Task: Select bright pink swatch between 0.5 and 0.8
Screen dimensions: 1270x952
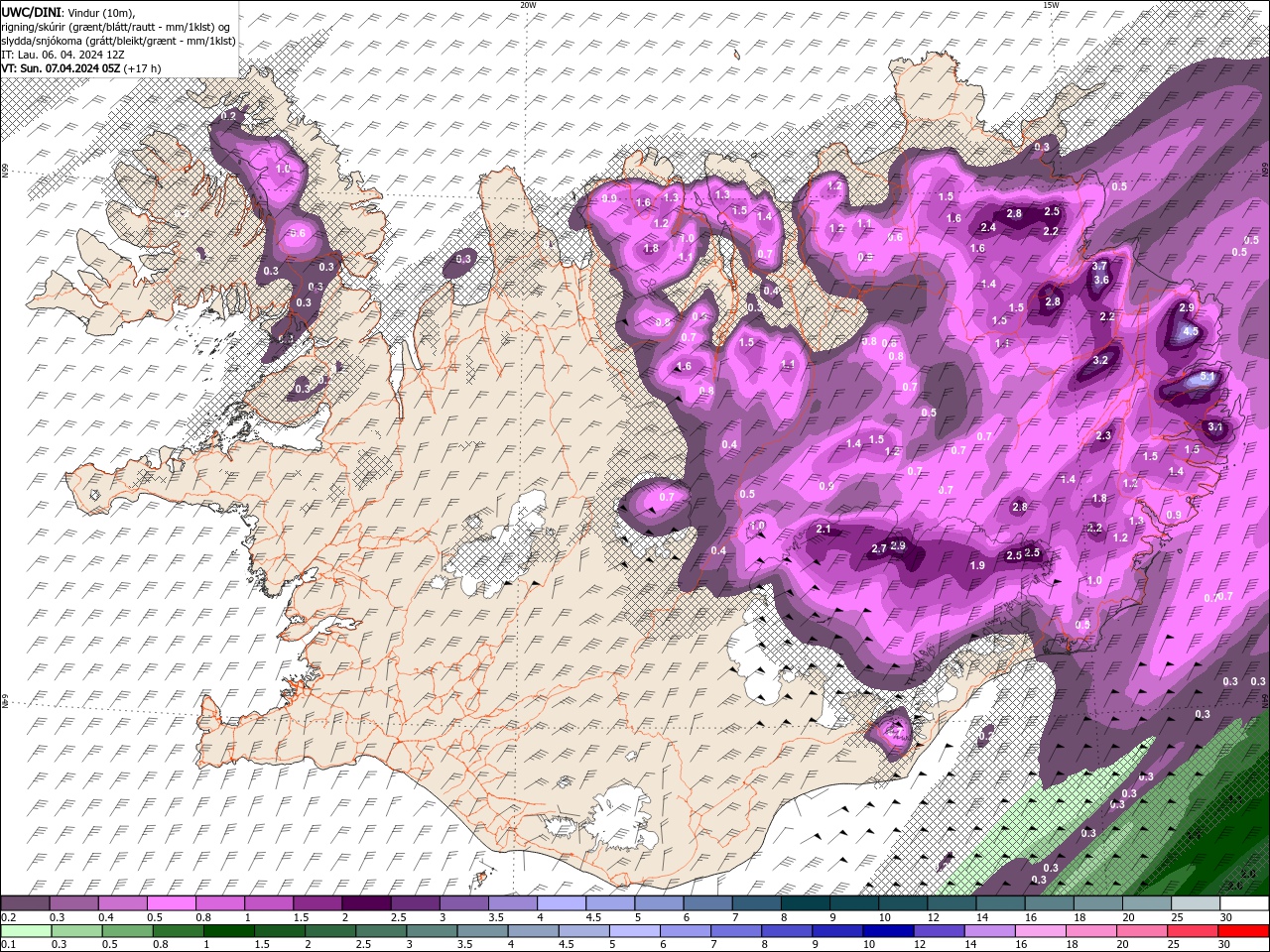Action: click(171, 902)
